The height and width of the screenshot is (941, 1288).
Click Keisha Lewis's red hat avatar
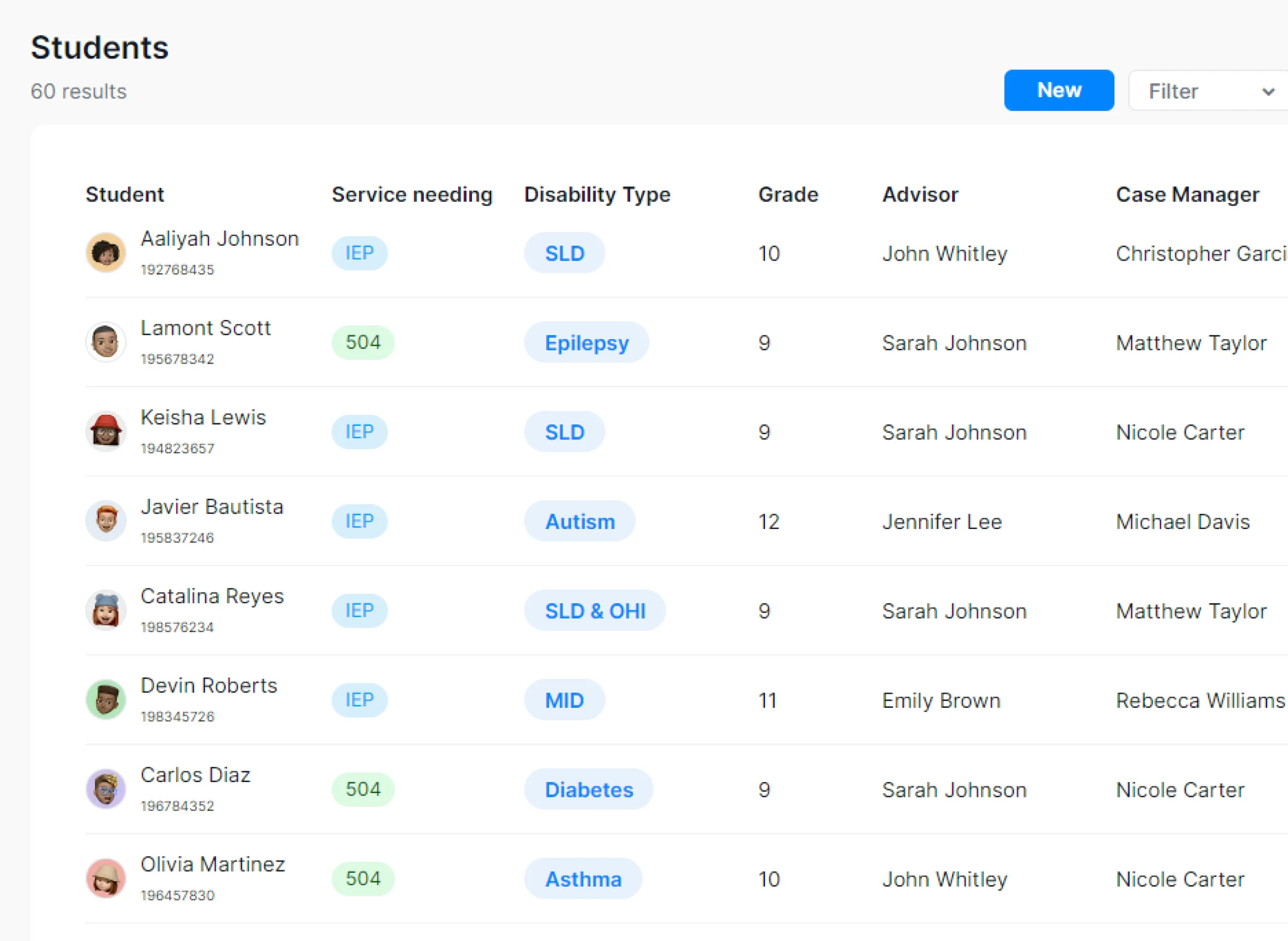pos(106,431)
